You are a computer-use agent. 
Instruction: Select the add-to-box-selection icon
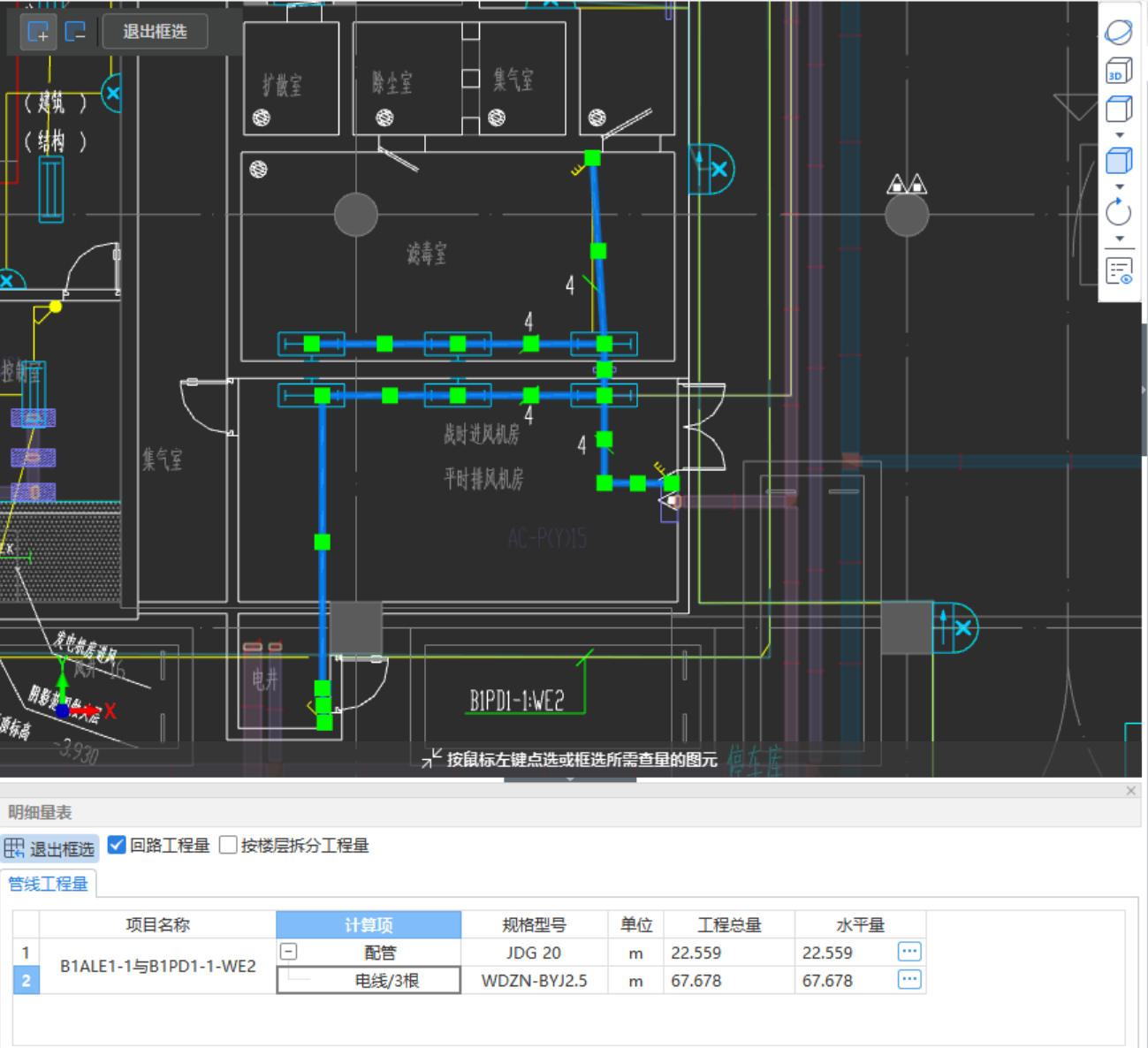pyautogui.click(x=38, y=32)
